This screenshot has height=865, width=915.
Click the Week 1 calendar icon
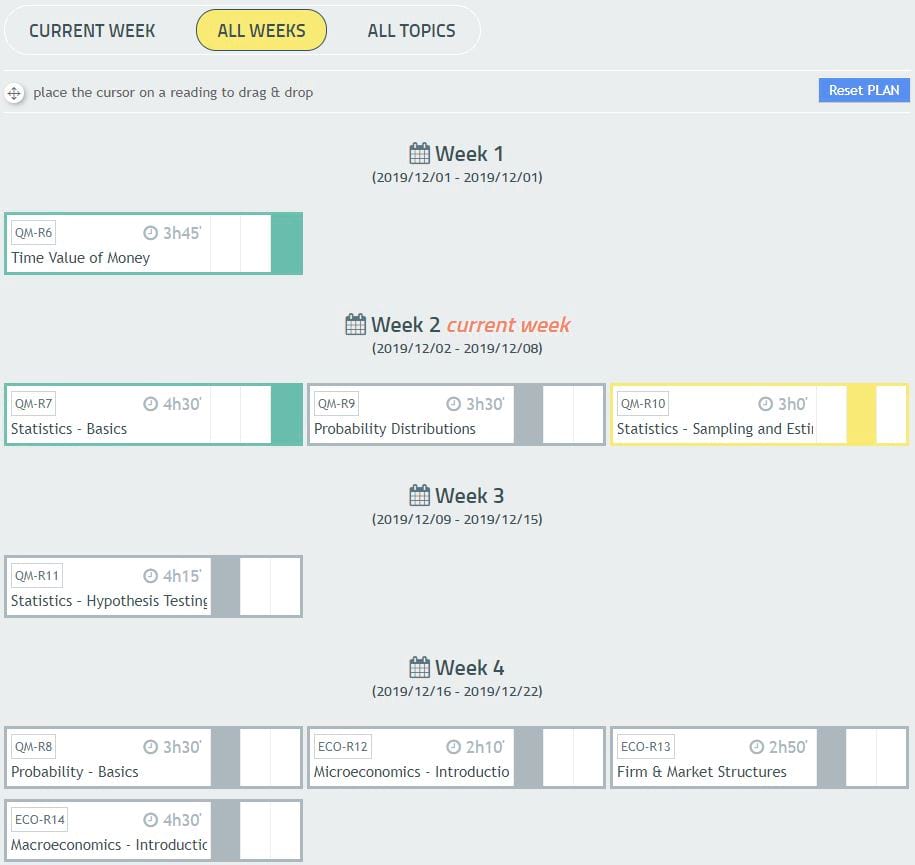[420, 154]
